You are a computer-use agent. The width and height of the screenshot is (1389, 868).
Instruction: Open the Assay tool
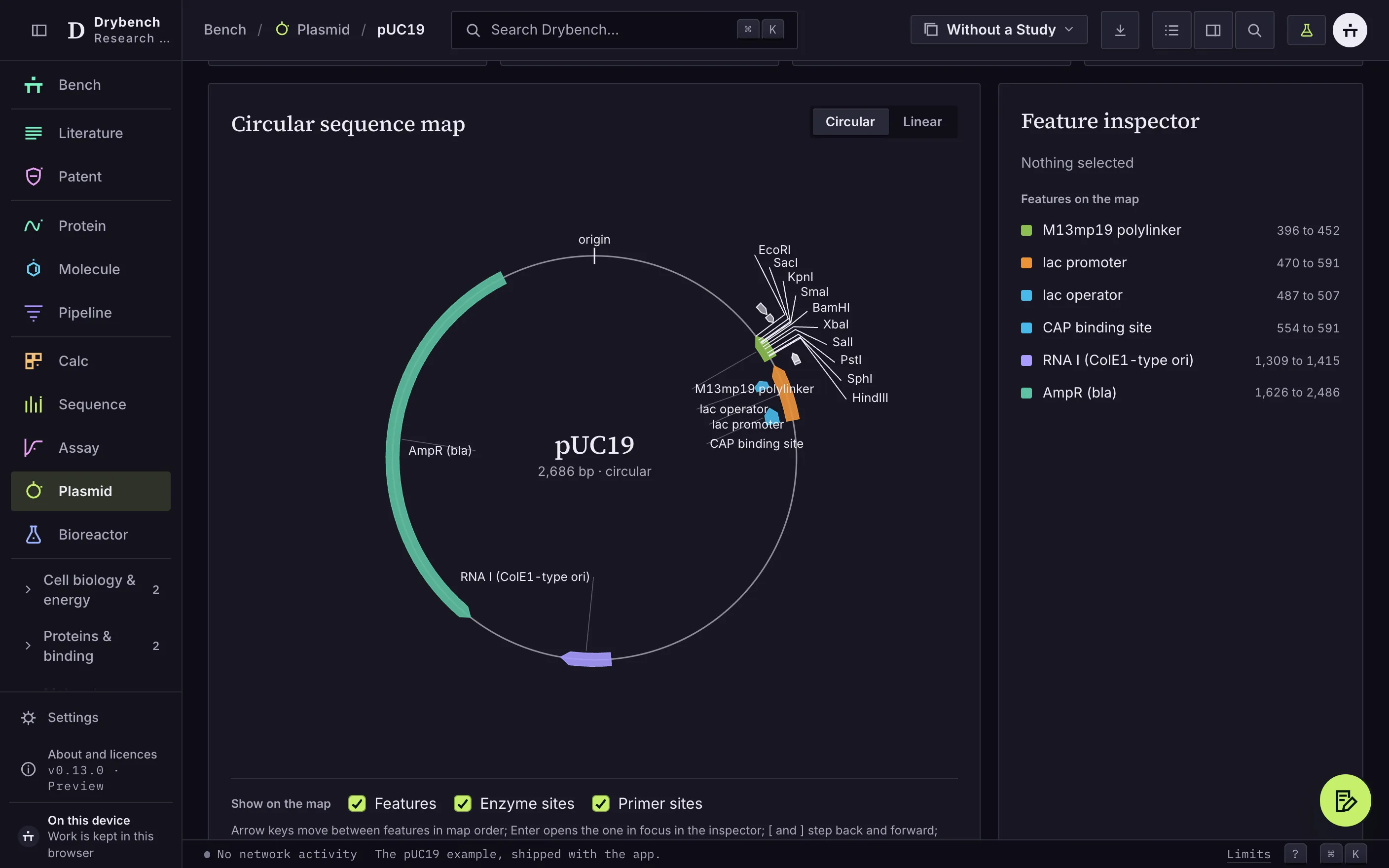point(91,448)
